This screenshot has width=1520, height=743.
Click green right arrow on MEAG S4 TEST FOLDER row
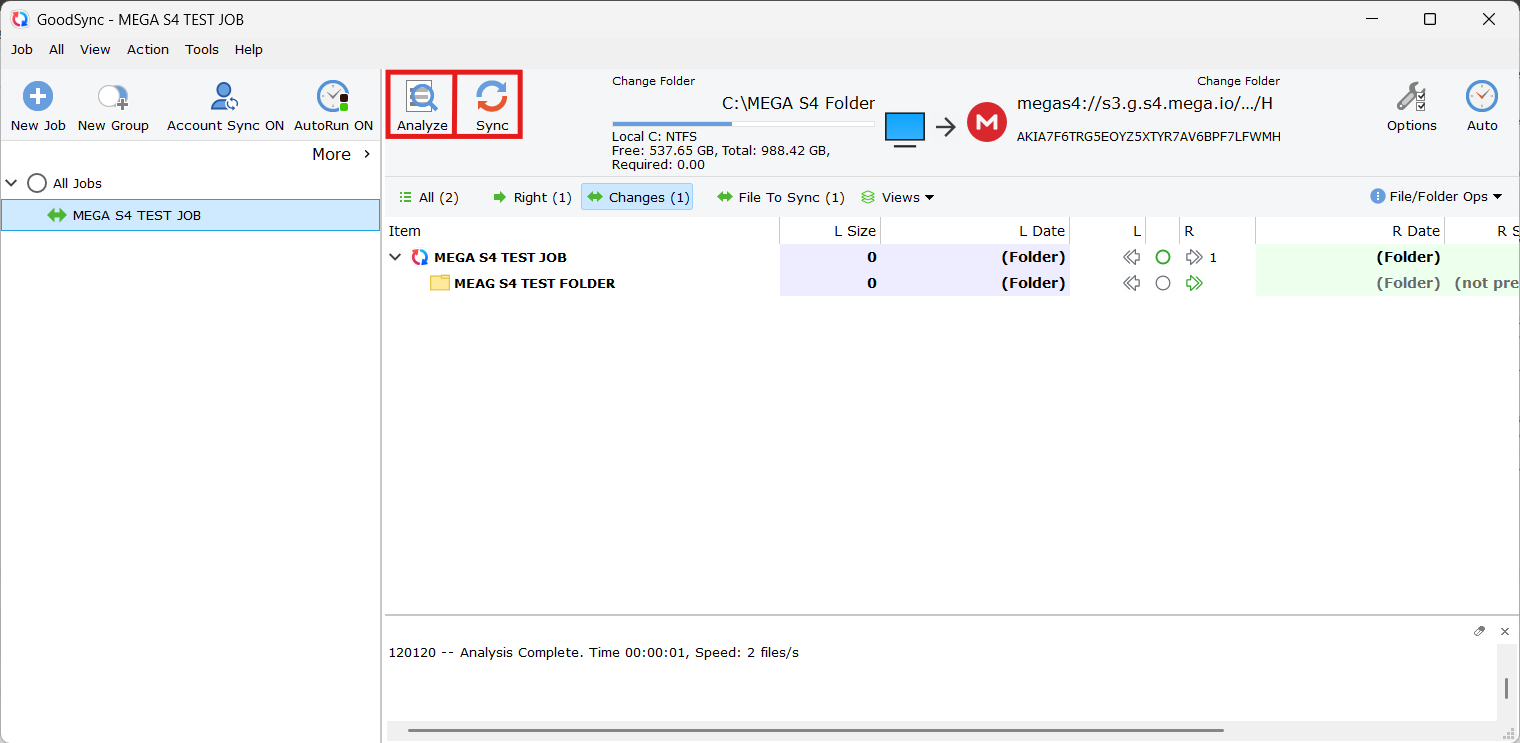point(1194,283)
